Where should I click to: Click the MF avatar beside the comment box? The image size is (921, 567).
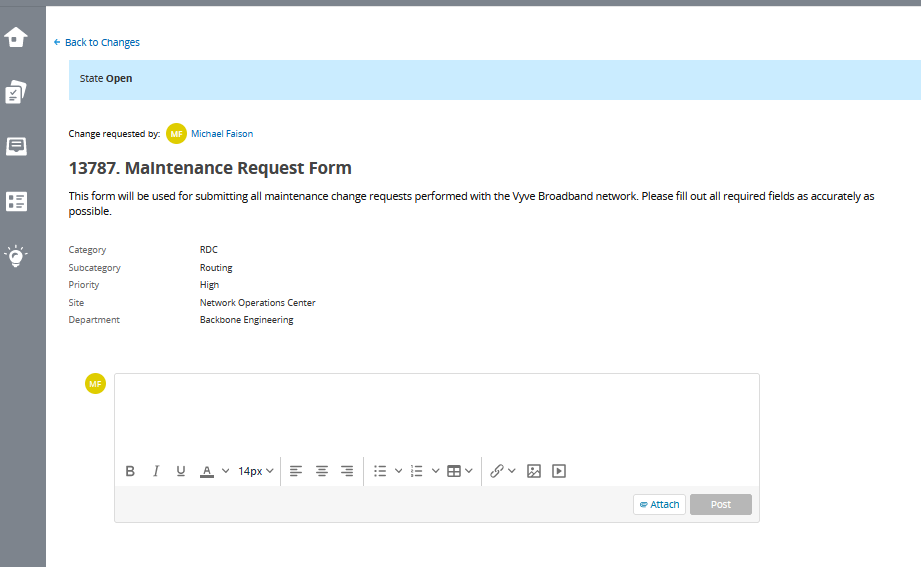[95, 384]
